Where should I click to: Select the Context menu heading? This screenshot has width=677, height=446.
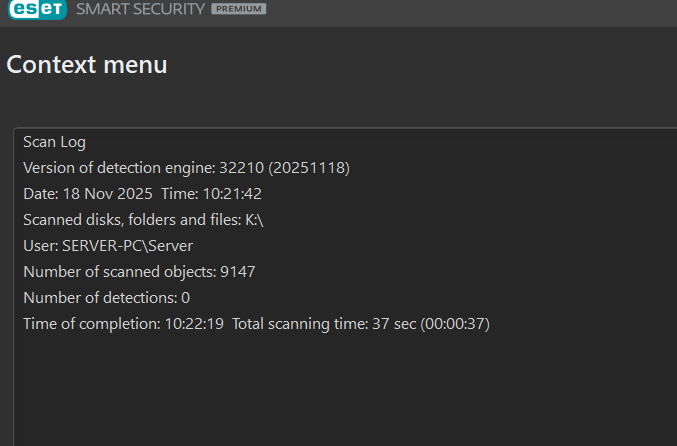click(x=87, y=65)
